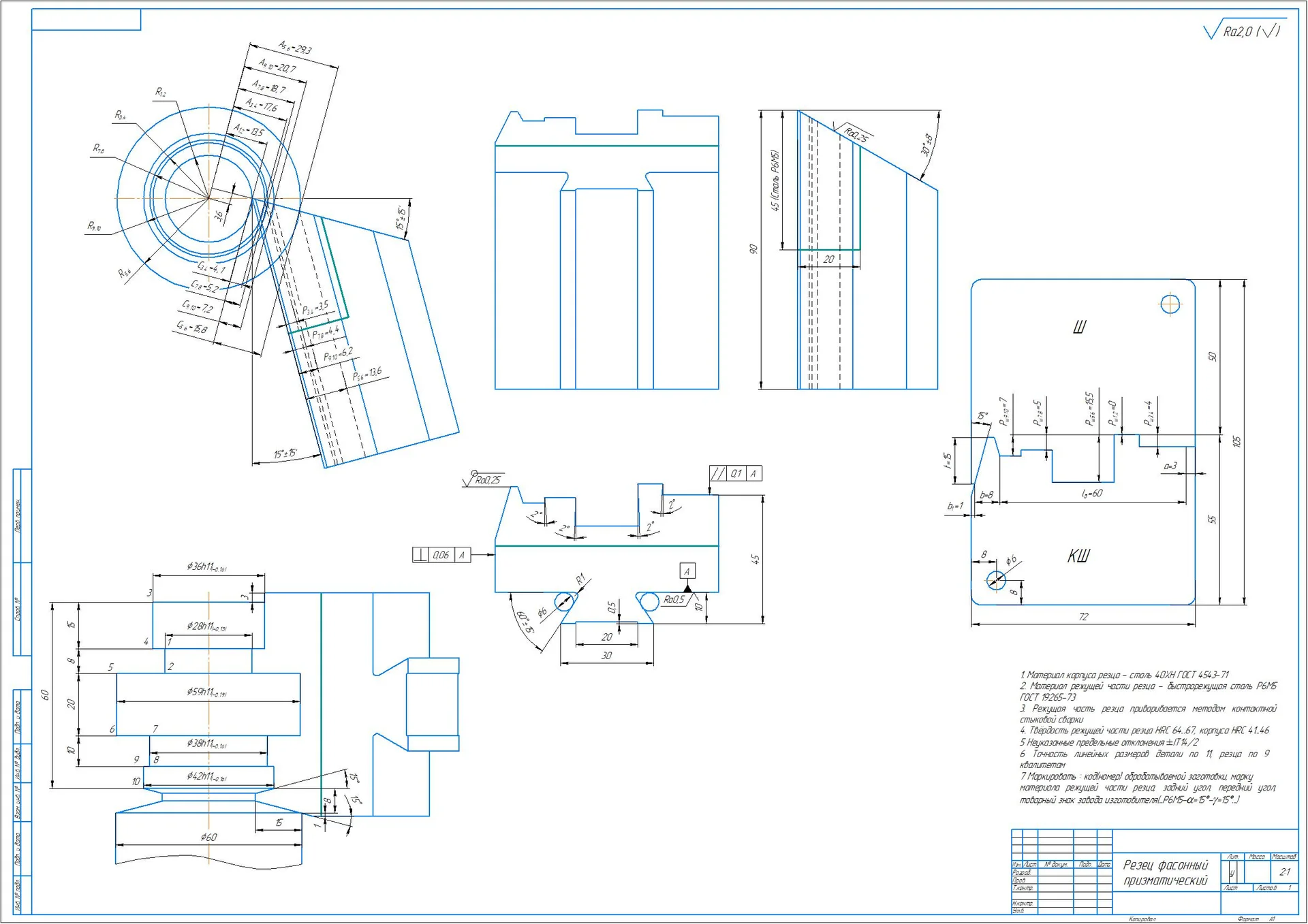This screenshot has width=1308, height=924.
Task: Select technical note 4 about HRC hardness
Action: tap(1144, 730)
